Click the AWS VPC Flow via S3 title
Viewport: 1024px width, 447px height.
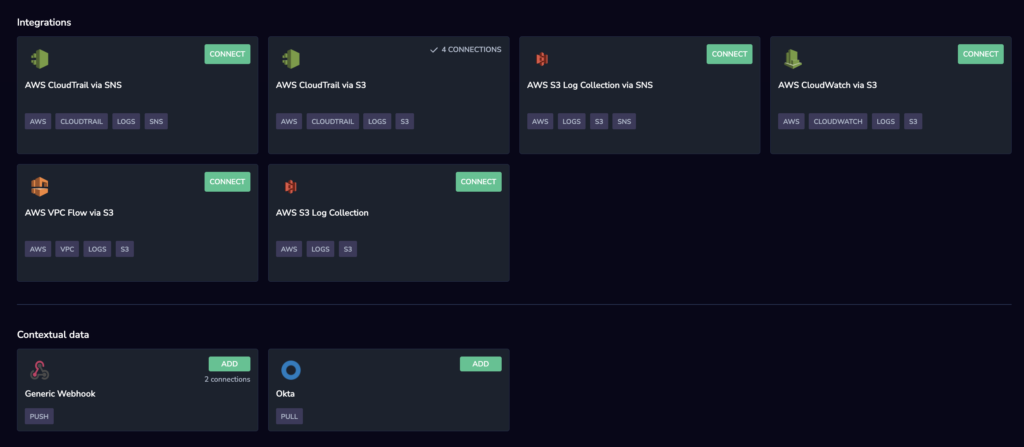[69, 212]
